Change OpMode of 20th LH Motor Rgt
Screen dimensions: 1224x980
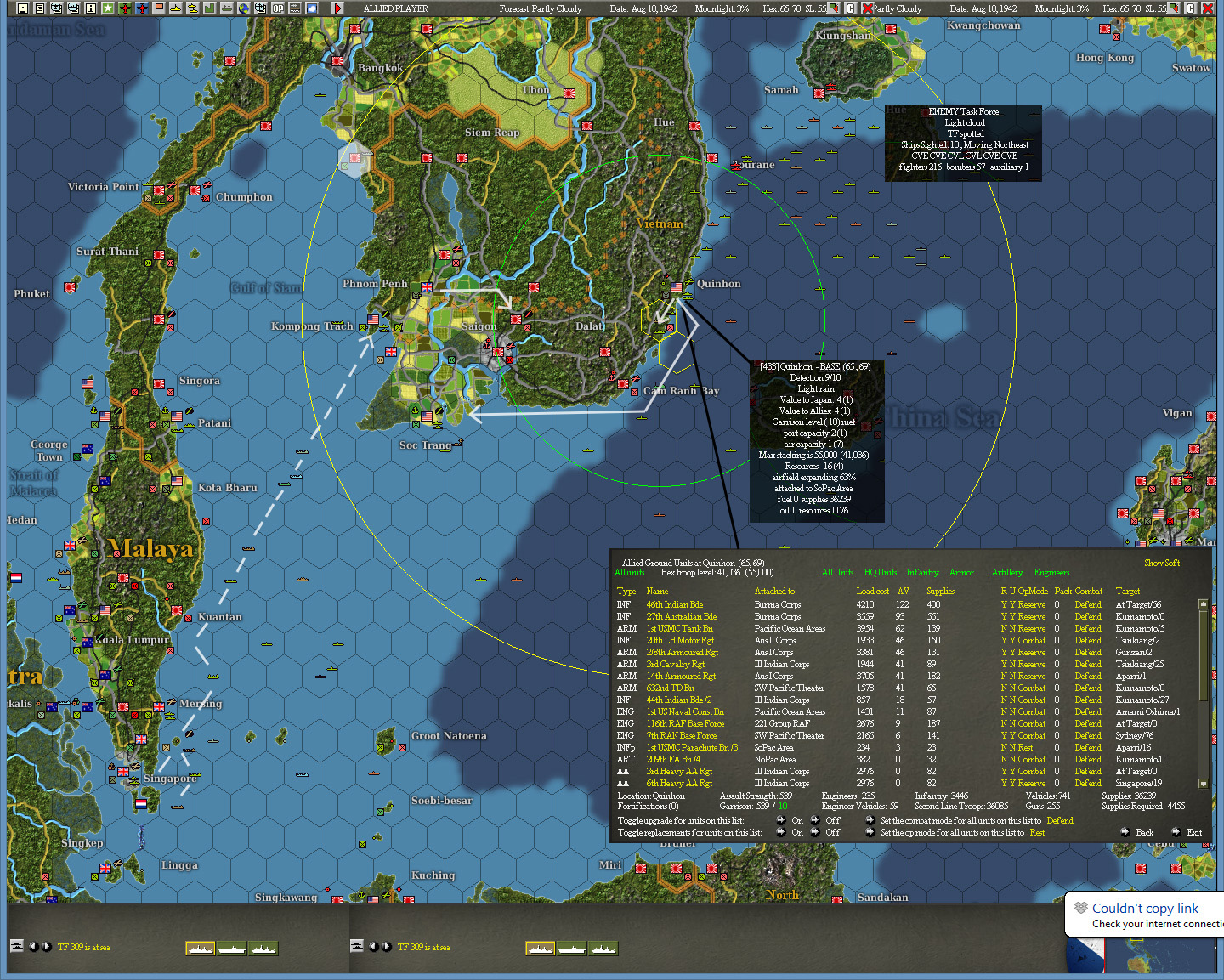pos(1032,641)
